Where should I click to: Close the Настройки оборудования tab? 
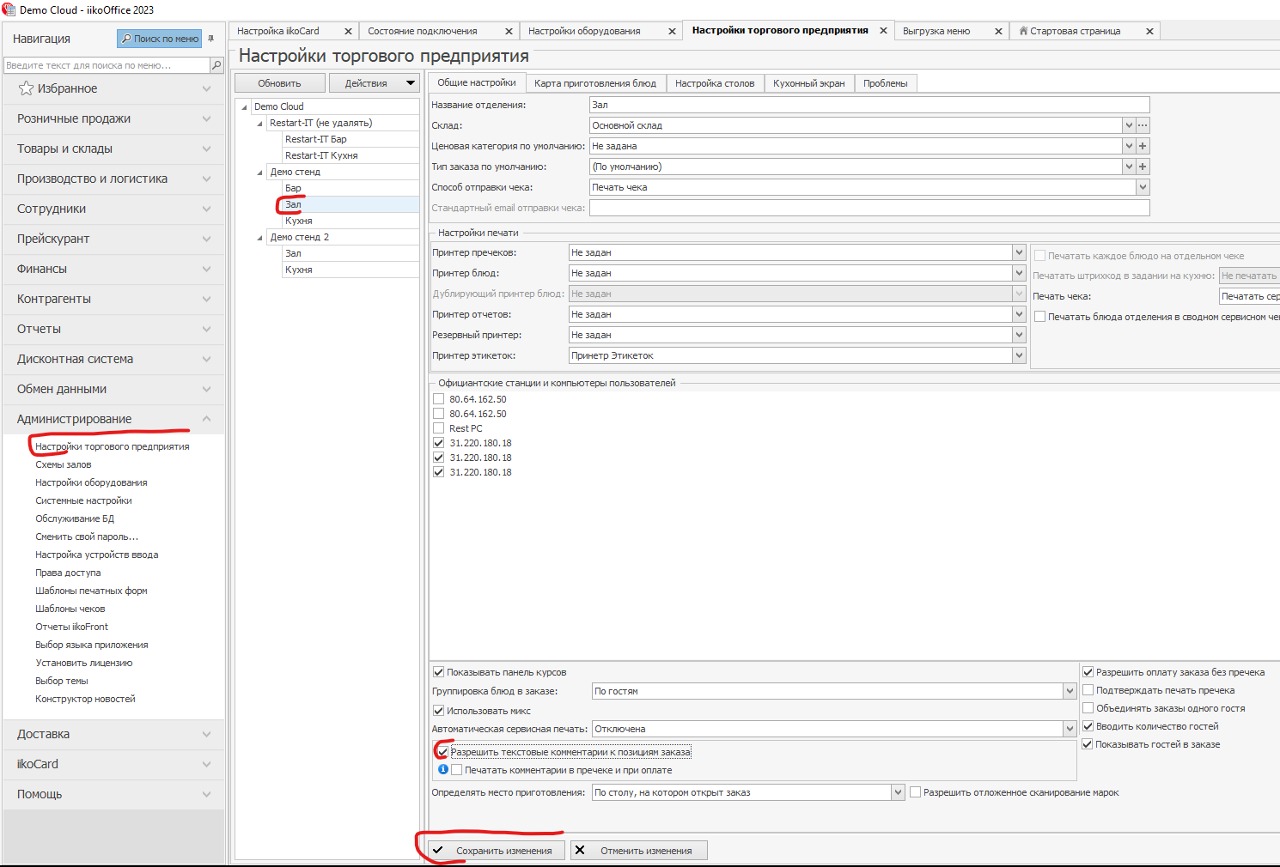click(x=672, y=31)
